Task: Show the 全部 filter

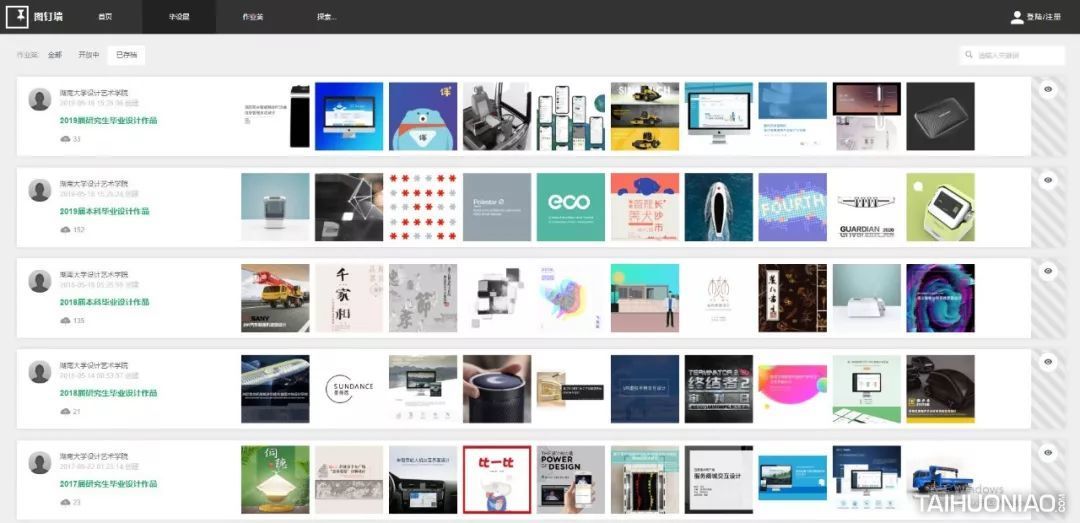Action: (54, 55)
